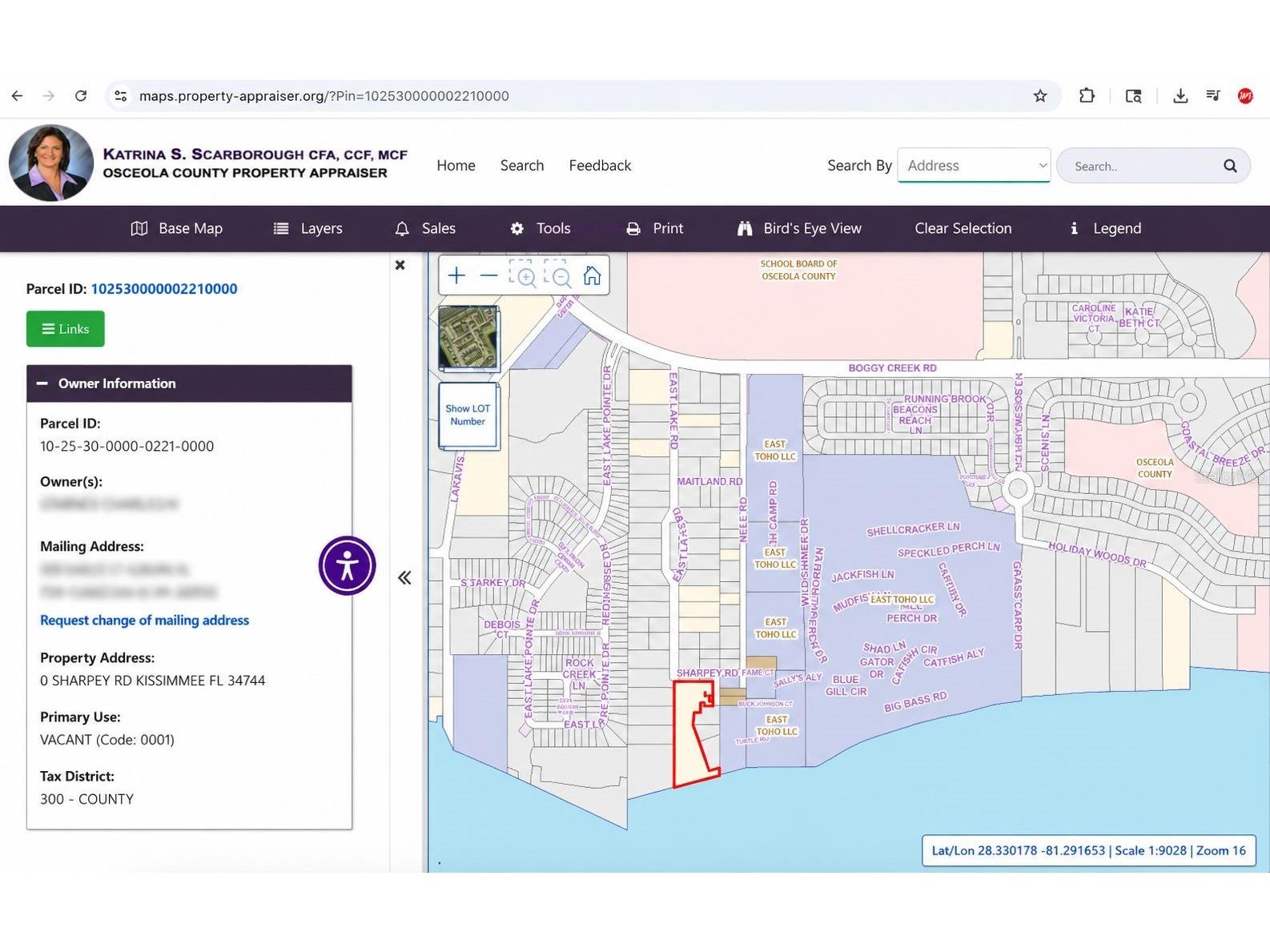The width and height of the screenshot is (1270, 952).
Task: Select the zoom-out box selection tool
Action: (558, 275)
